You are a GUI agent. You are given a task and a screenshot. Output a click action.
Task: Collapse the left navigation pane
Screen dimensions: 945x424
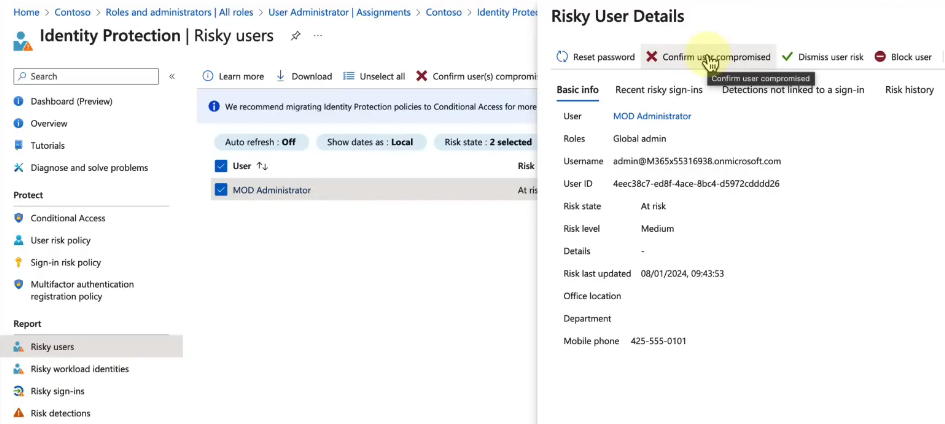point(172,76)
